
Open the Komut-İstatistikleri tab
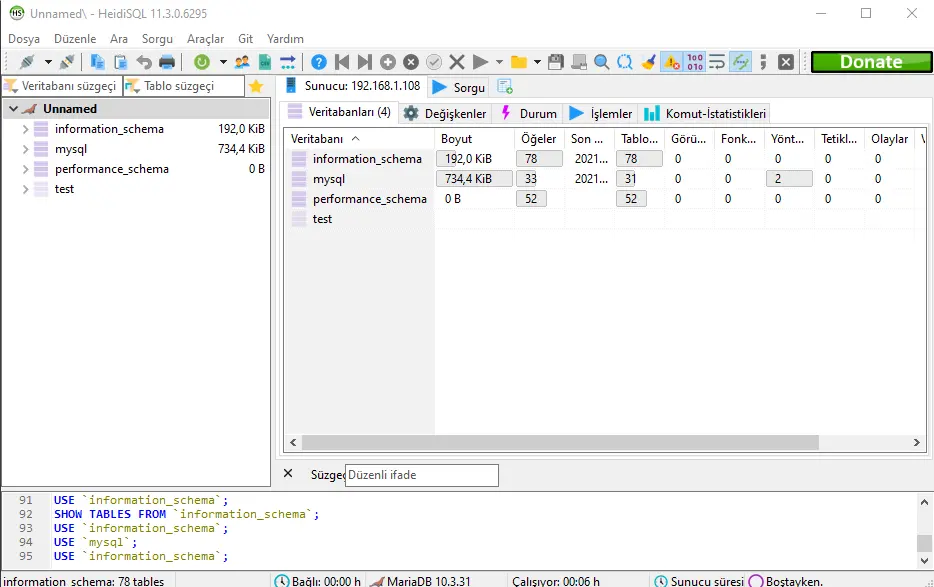[x=705, y=113]
